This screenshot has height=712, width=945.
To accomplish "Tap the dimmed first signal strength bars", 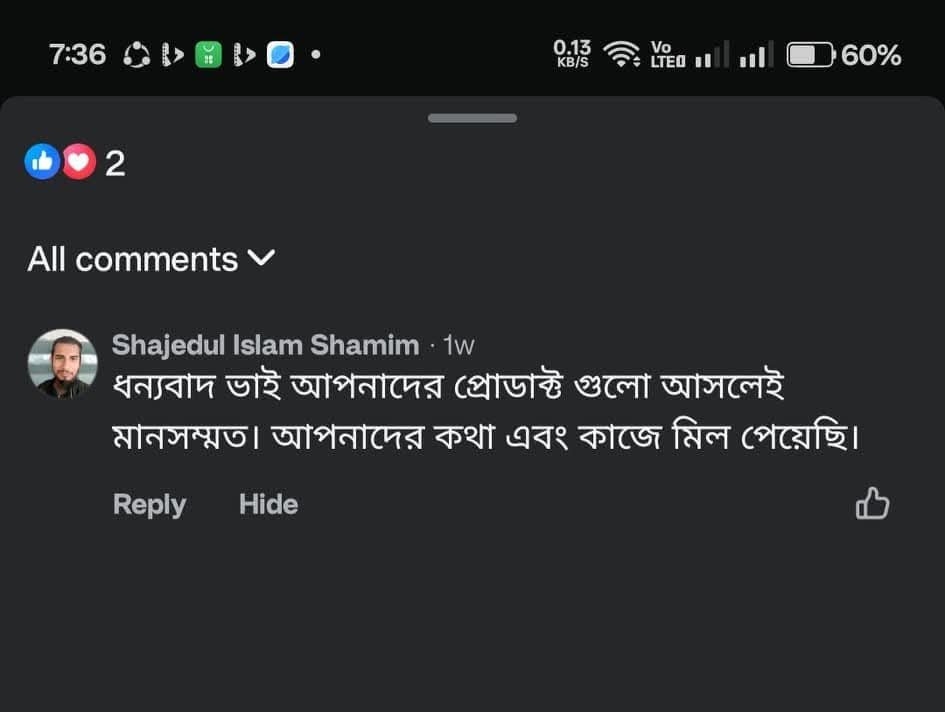I will 712,55.
